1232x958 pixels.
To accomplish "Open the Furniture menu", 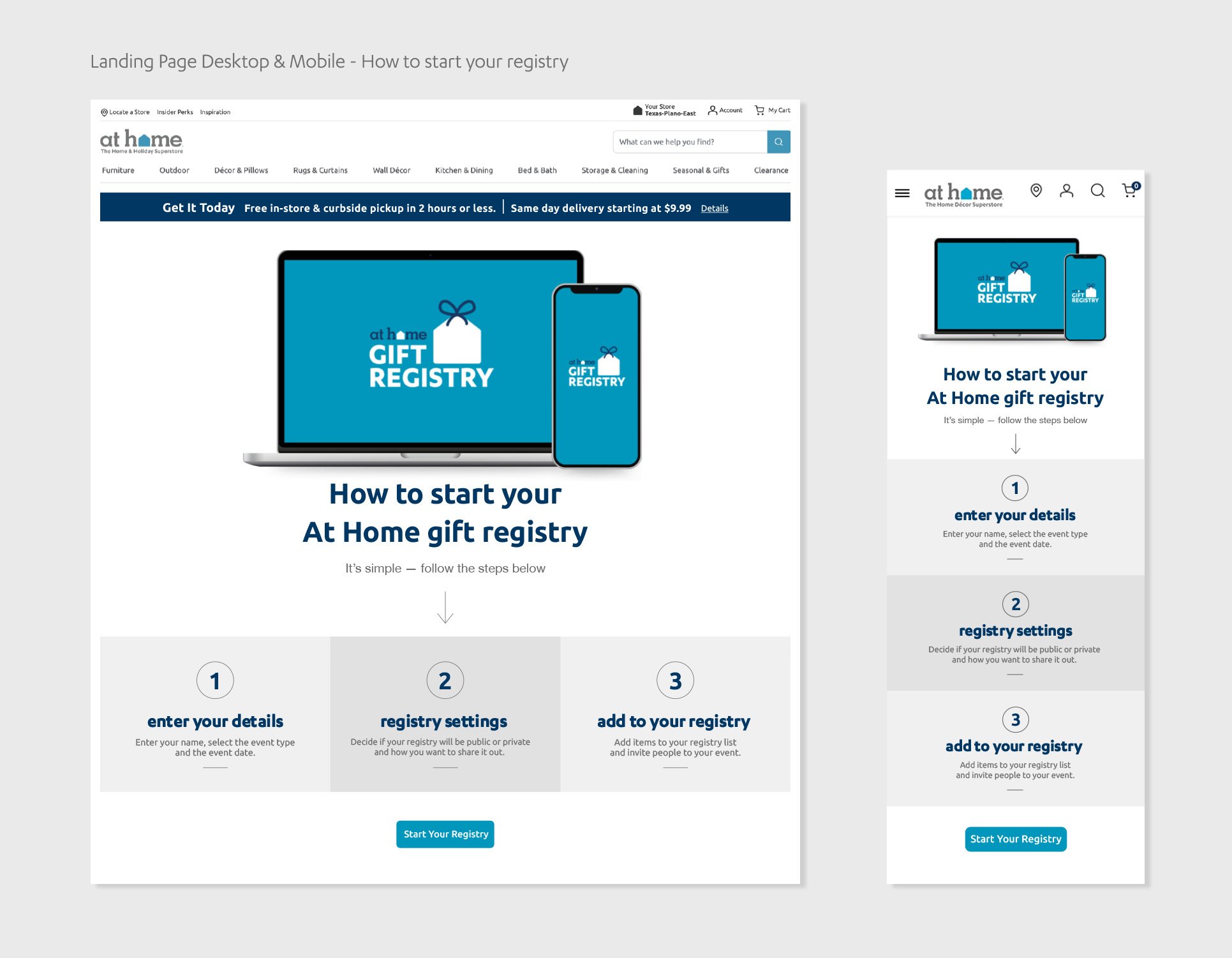I will pos(118,170).
